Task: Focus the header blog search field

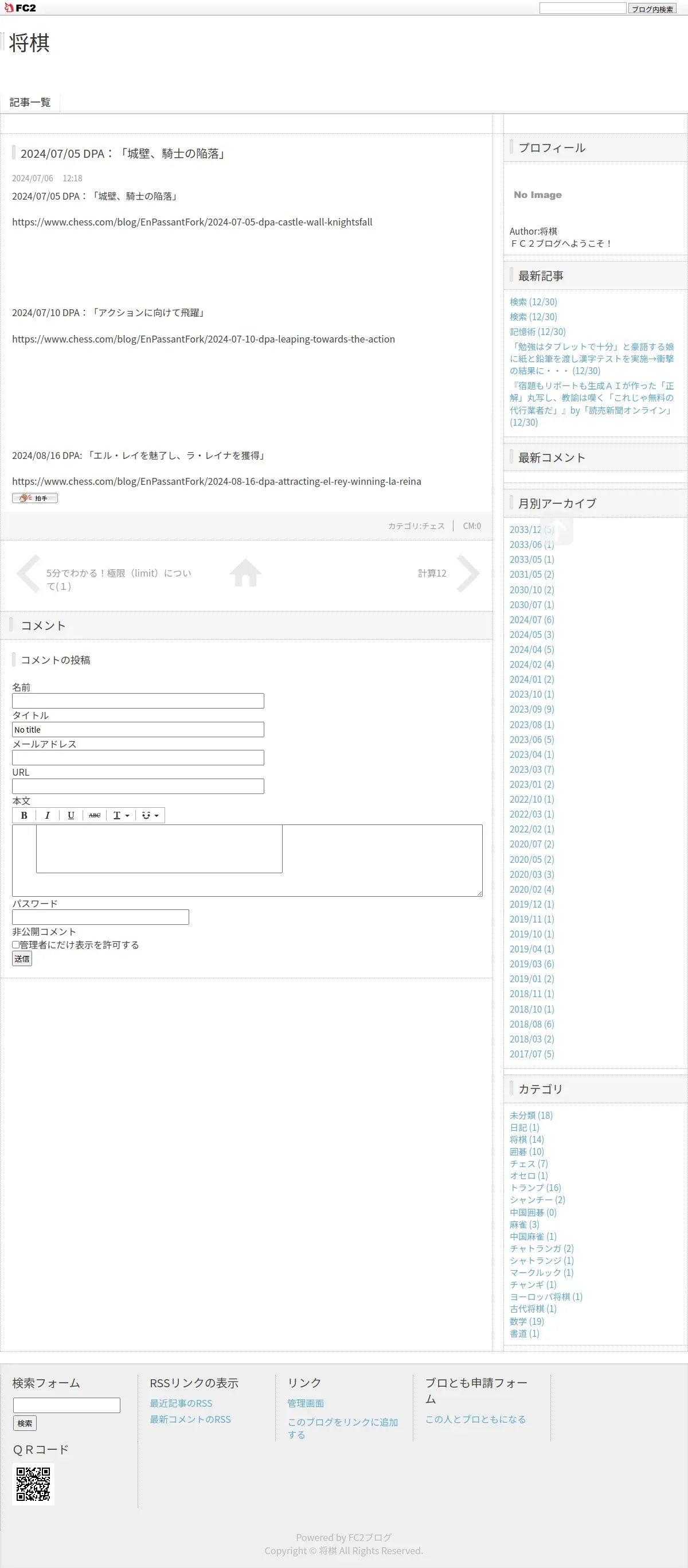Action: [583, 8]
